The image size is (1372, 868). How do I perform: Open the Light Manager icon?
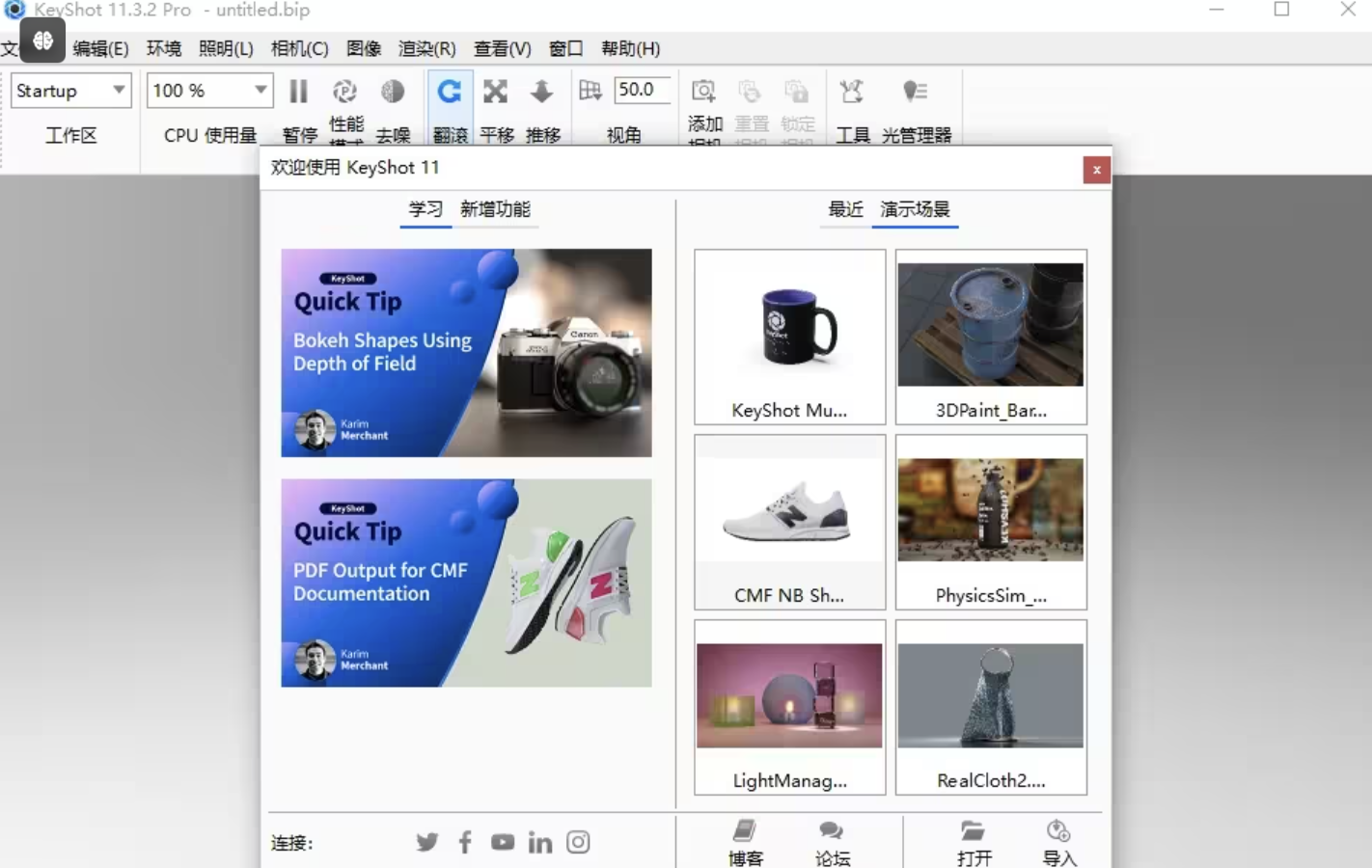coord(915,92)
